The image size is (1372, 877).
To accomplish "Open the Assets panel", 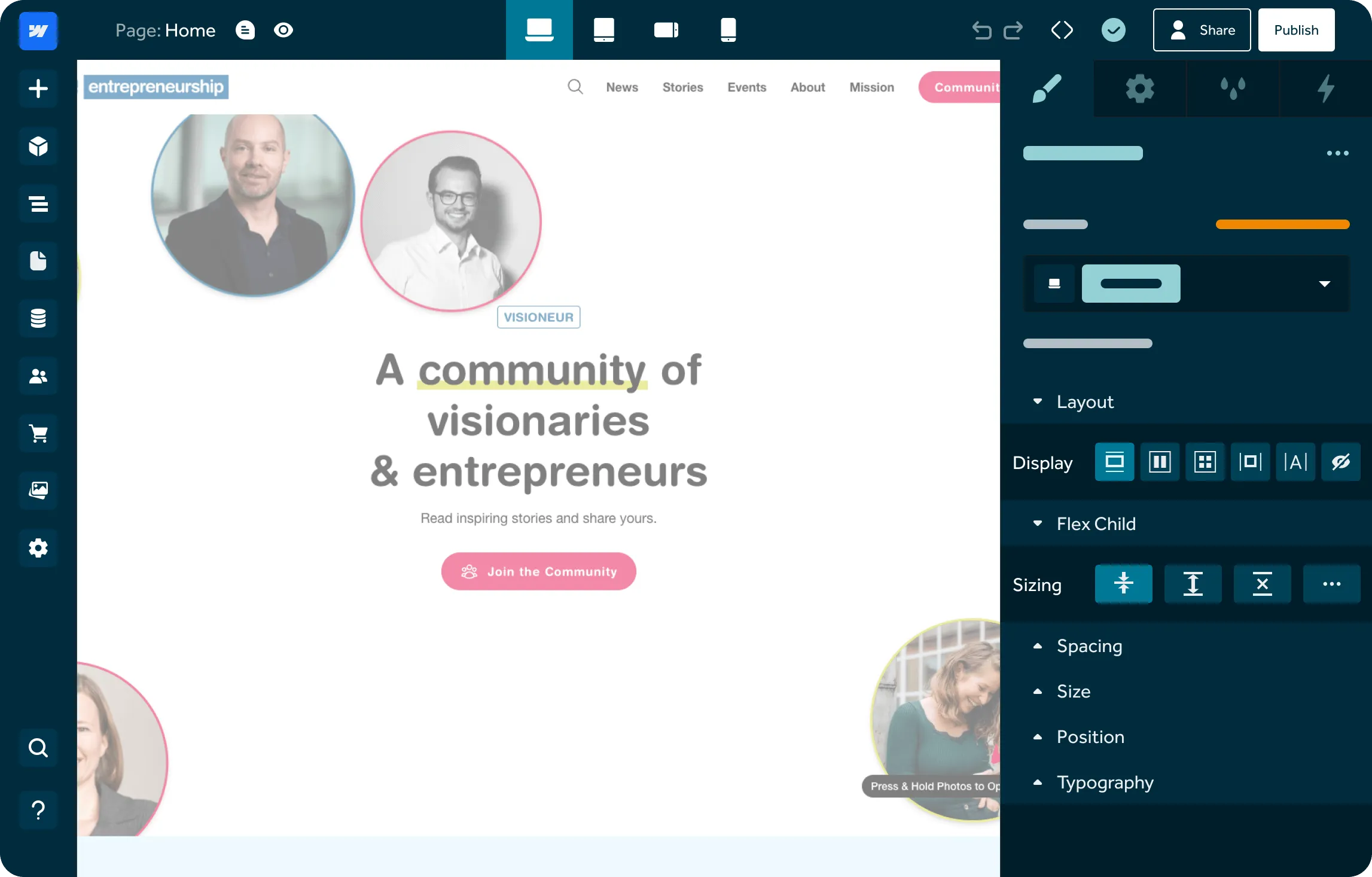I will pyautogui.click(x=38, y=491).
